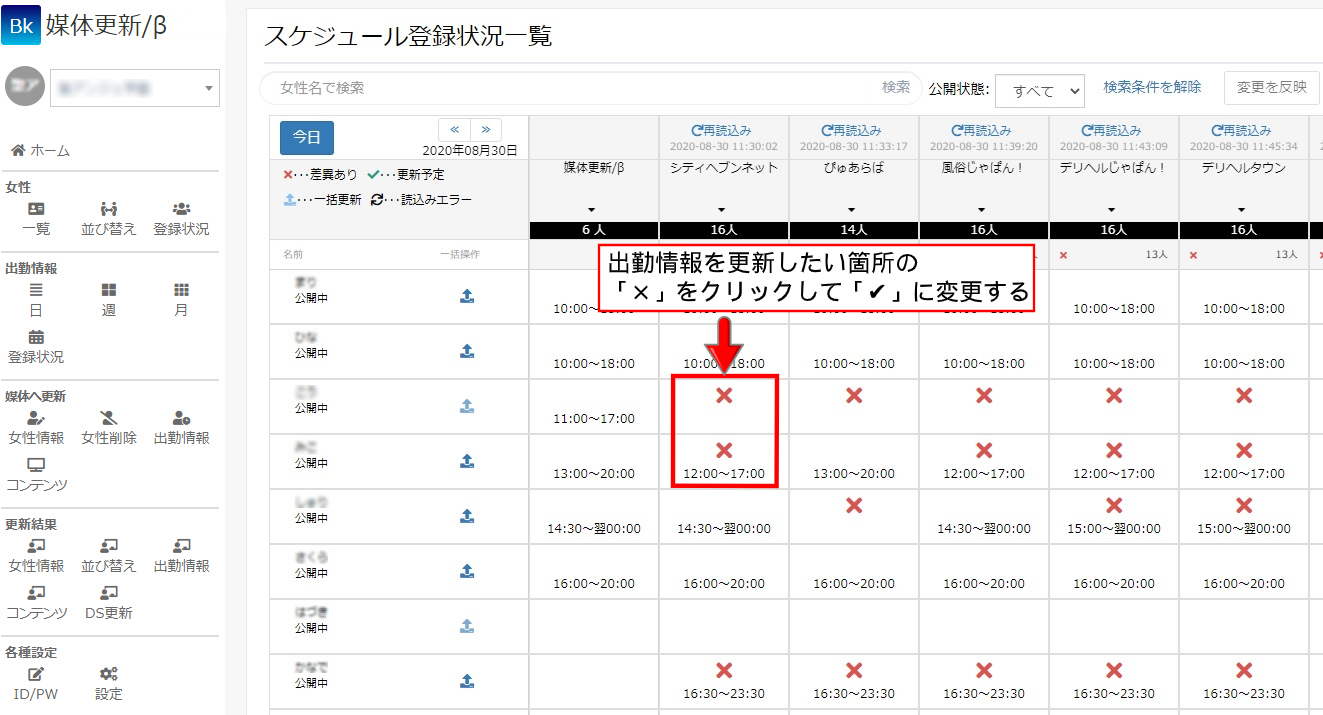Open the 公開状態 すべて dropdown
Viewport: 1323px width, 715px height.
tap(1040, 90)
